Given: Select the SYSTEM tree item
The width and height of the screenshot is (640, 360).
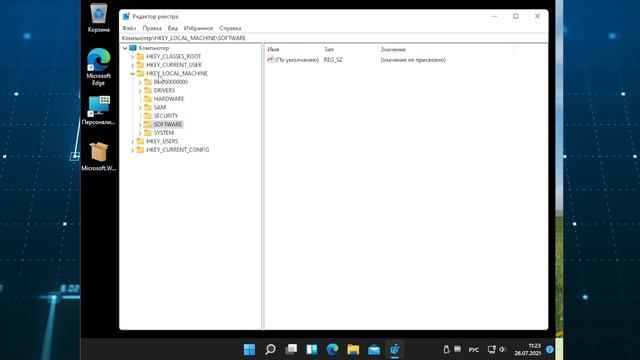Looking at the screenshot, I should [164, 133].
